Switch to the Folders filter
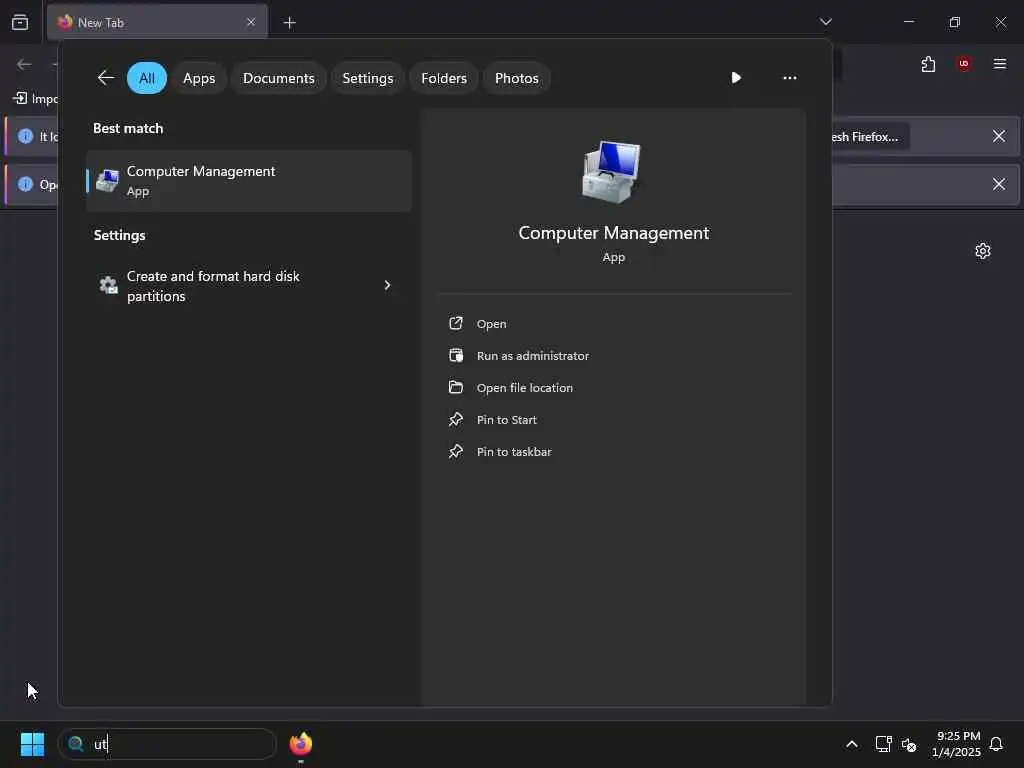This screenshot has height=768, width=1024. click(444, 78)
